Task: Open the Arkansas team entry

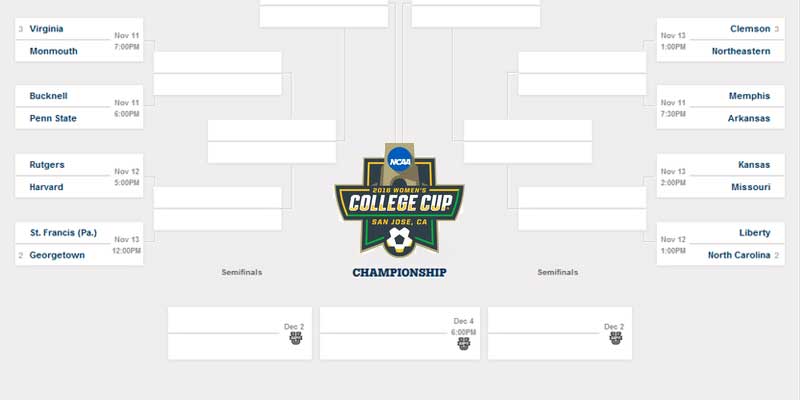Action: [749, 118]
